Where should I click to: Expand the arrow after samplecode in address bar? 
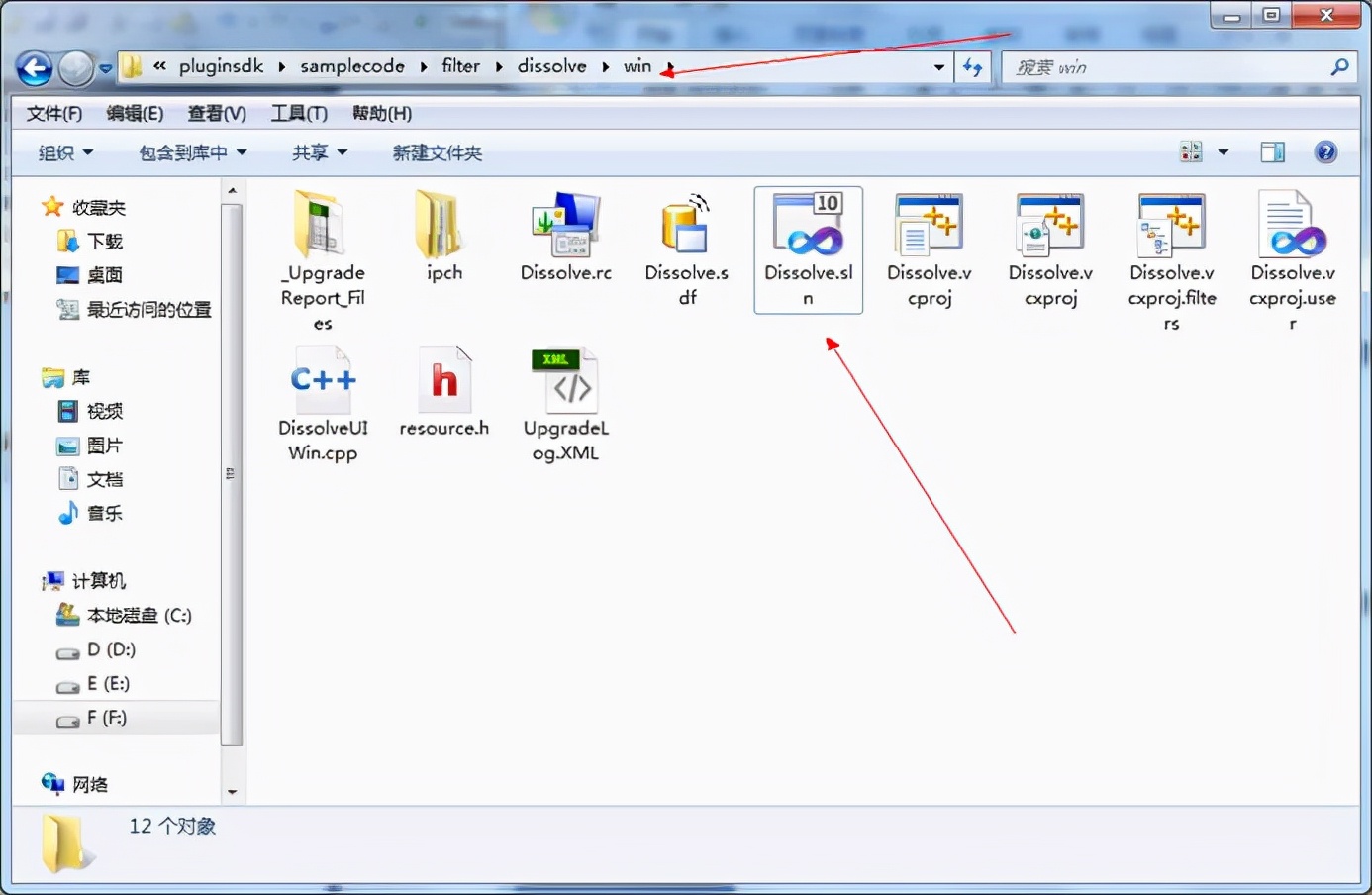pyautogui.click(x=423, y=67)
